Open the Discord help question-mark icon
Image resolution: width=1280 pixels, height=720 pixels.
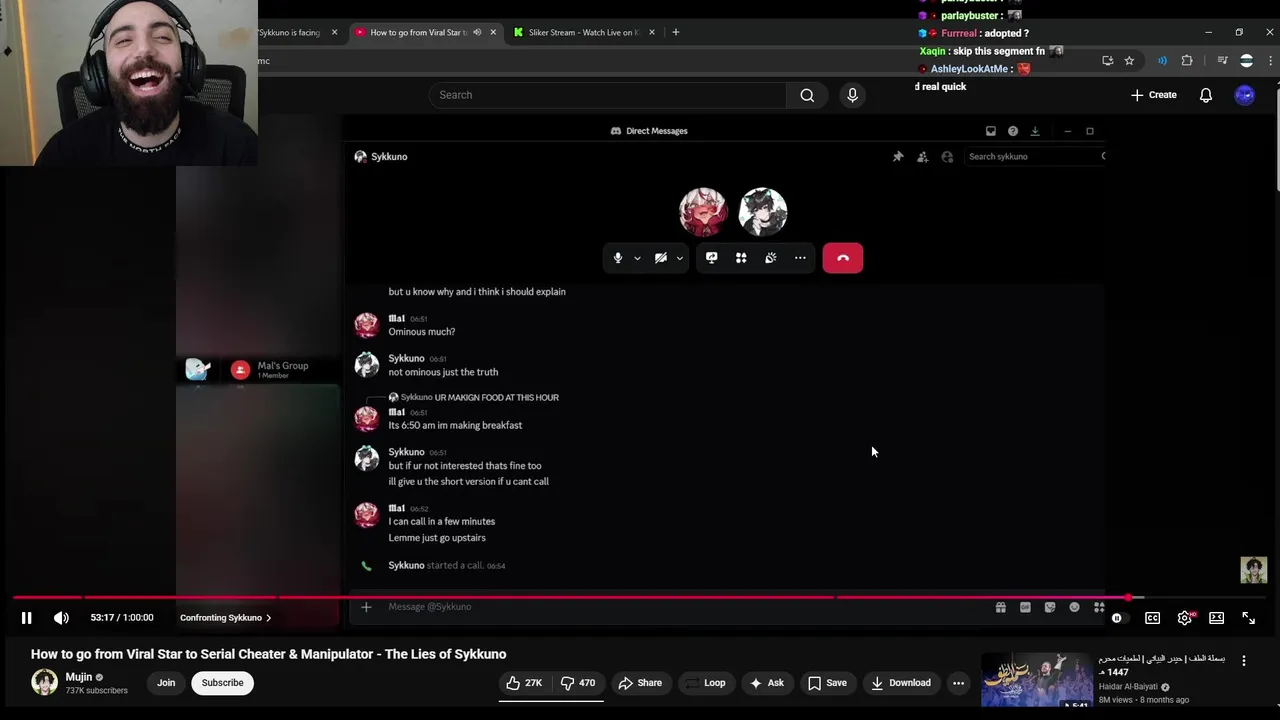coord(1013,131)
